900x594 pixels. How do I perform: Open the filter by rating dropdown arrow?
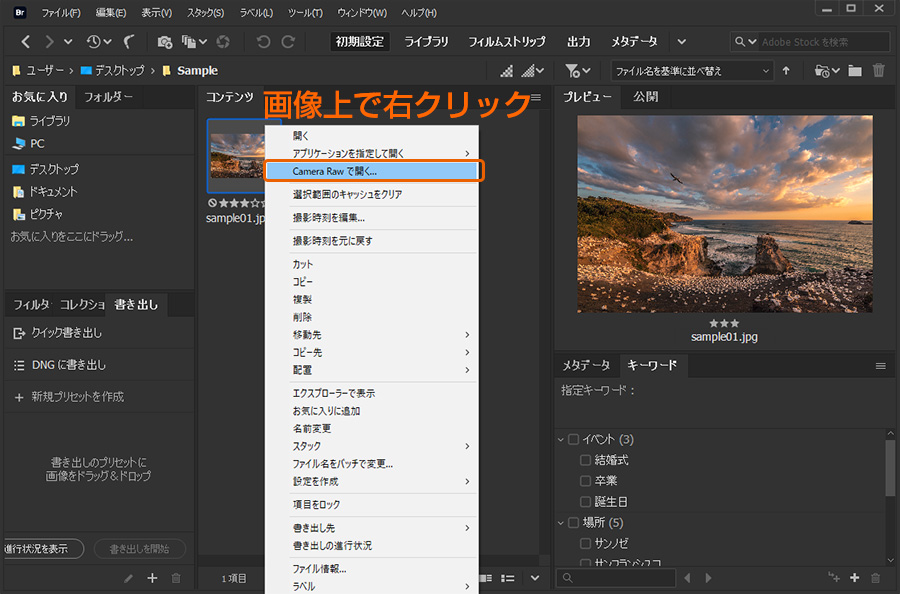tap(586, 71)
